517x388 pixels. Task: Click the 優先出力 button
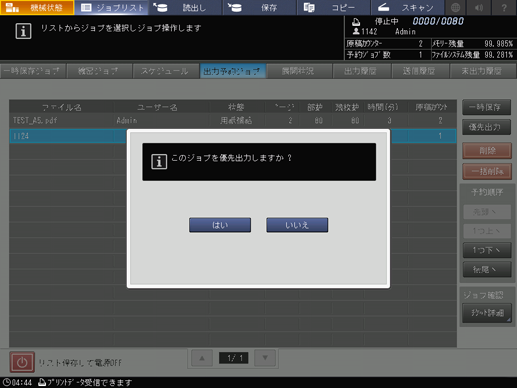(x=486, y=127)
